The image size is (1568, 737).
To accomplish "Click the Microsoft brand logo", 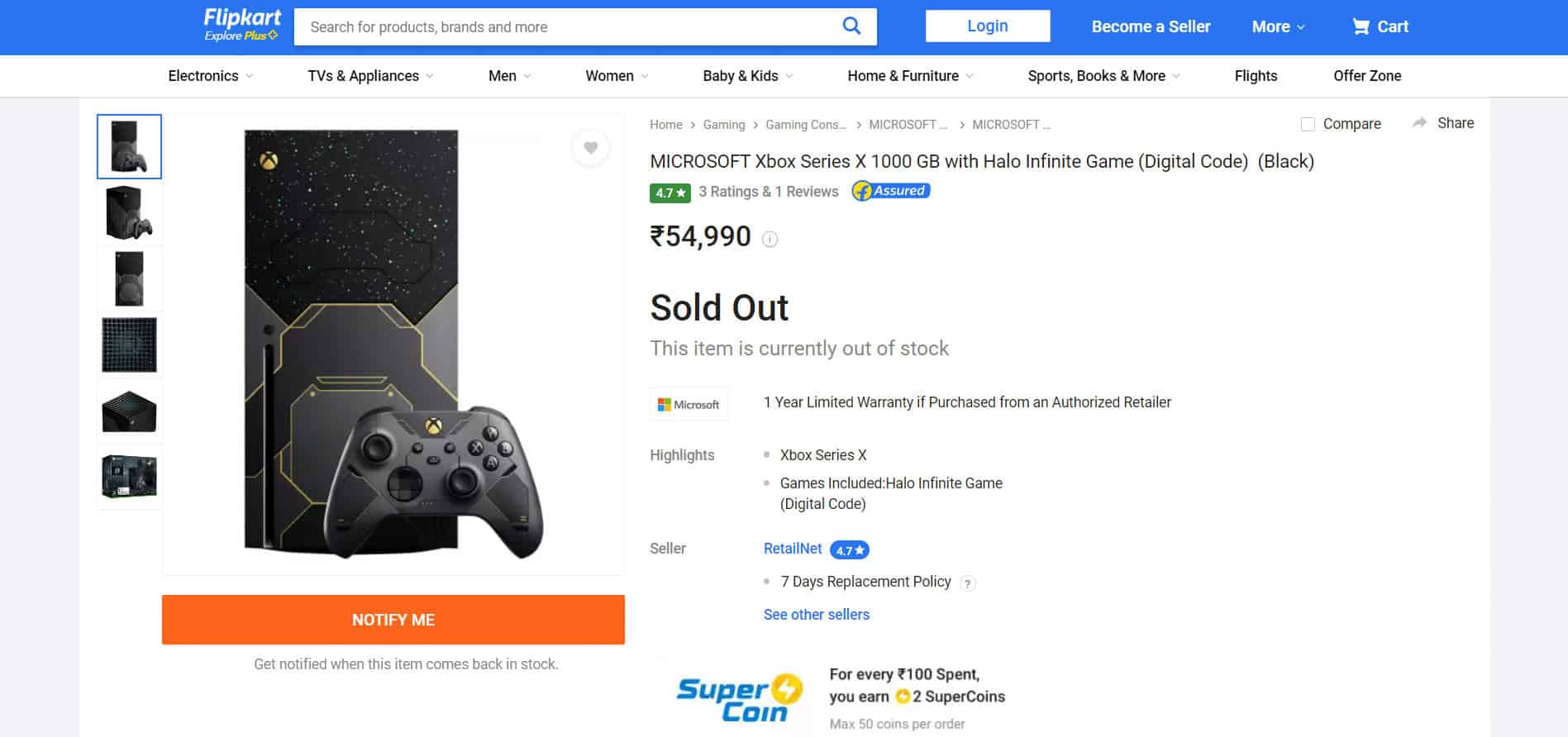I will click(689, 404).
